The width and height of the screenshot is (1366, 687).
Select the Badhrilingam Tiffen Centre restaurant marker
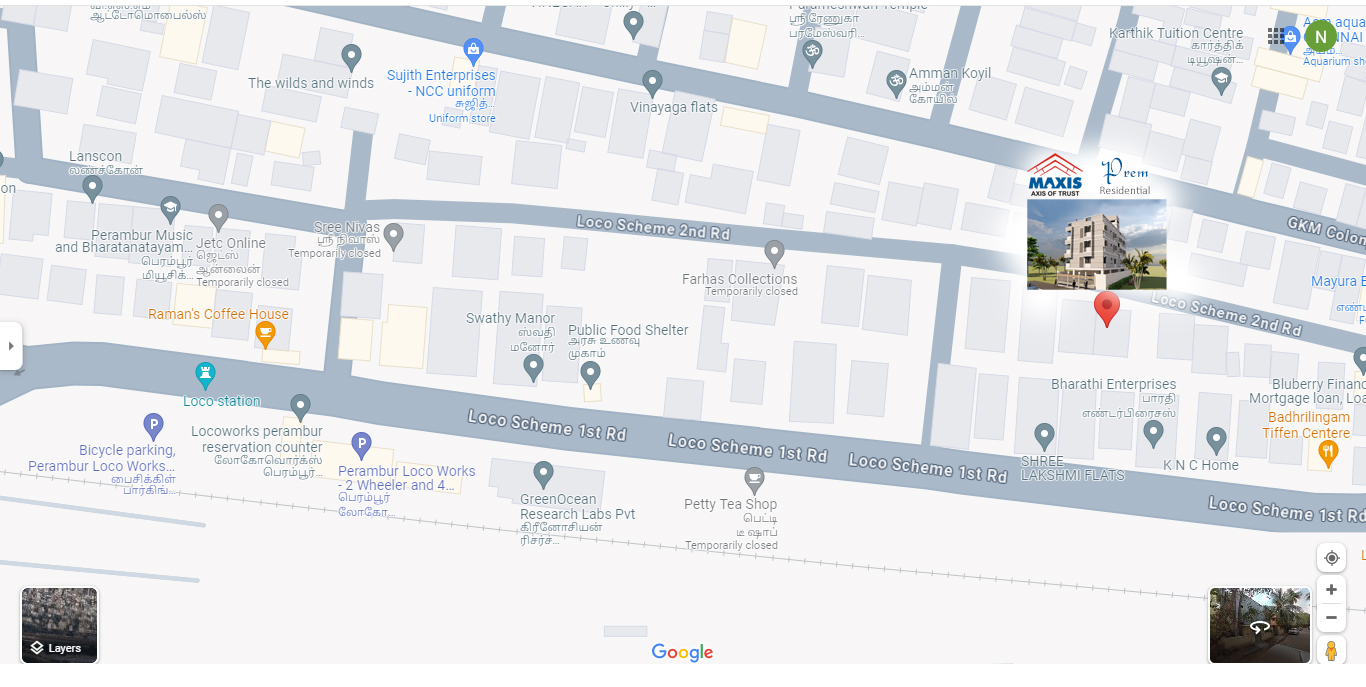pyautogui.click(x=1328, y=454)
